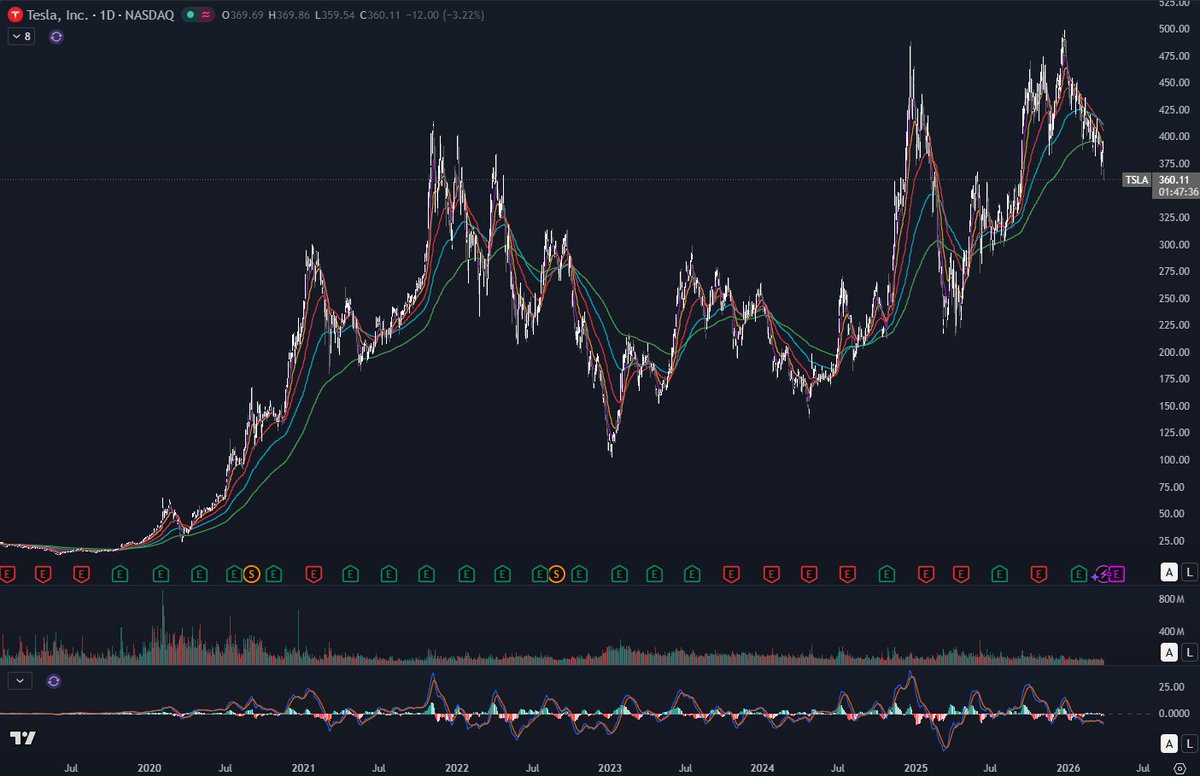The width and height of the screenshot is (1200, 776).
Task: Click the 400.00 price axis label
Action: tap(1173, 136)
